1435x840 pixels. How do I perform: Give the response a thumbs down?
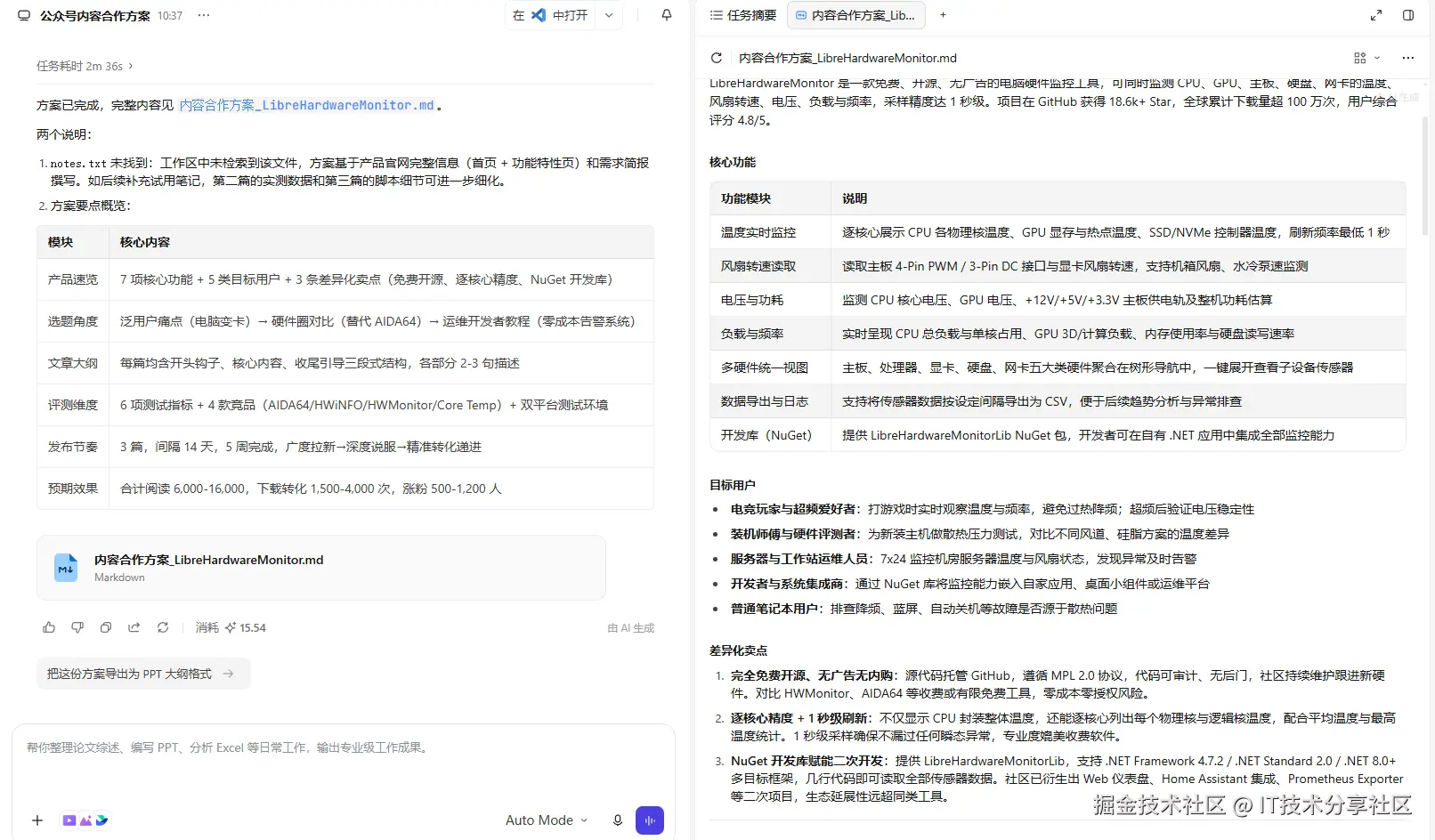(x=77, y=627)
